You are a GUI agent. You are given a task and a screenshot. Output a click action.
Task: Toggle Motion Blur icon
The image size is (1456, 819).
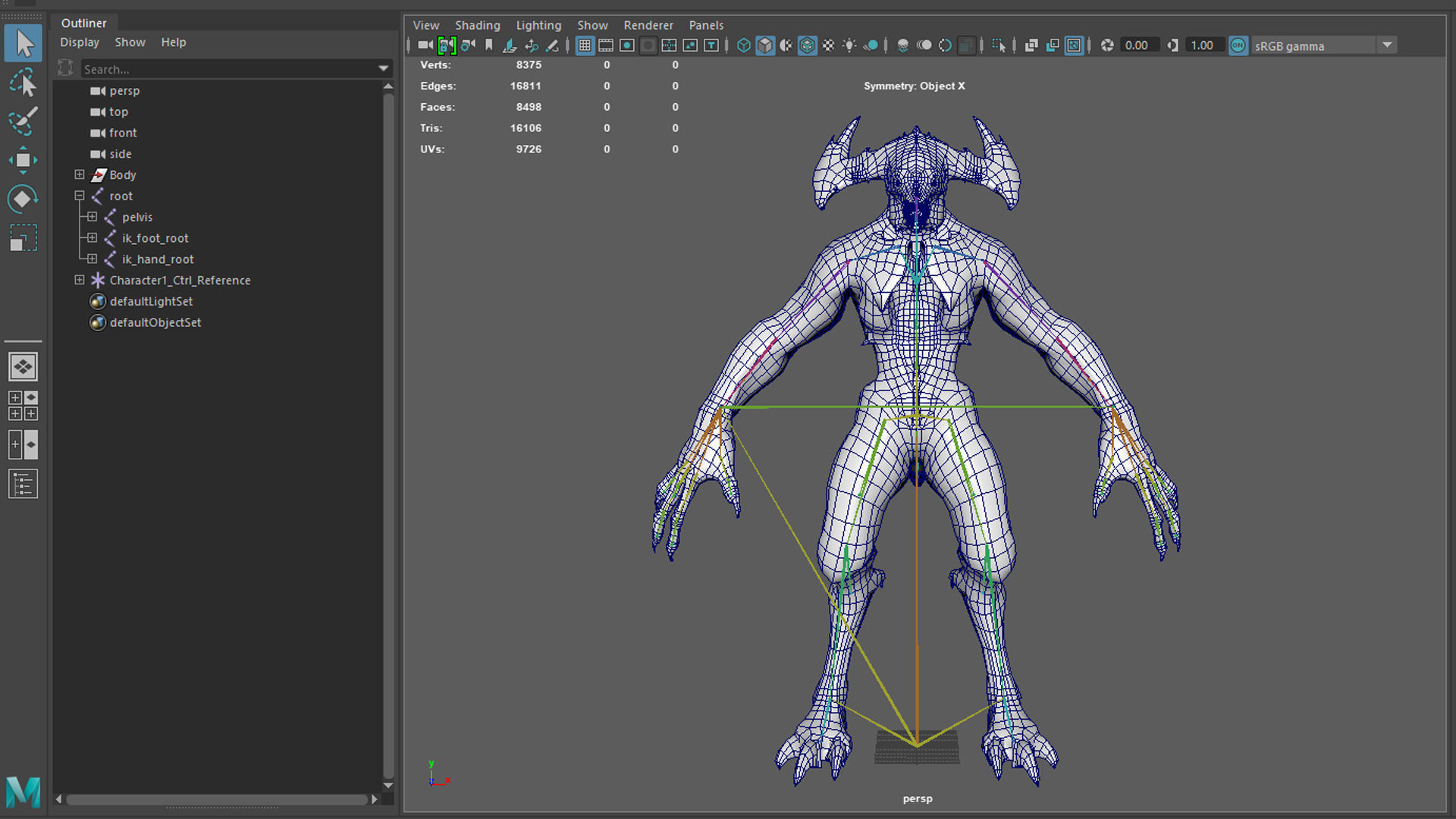tap(924, 45)
